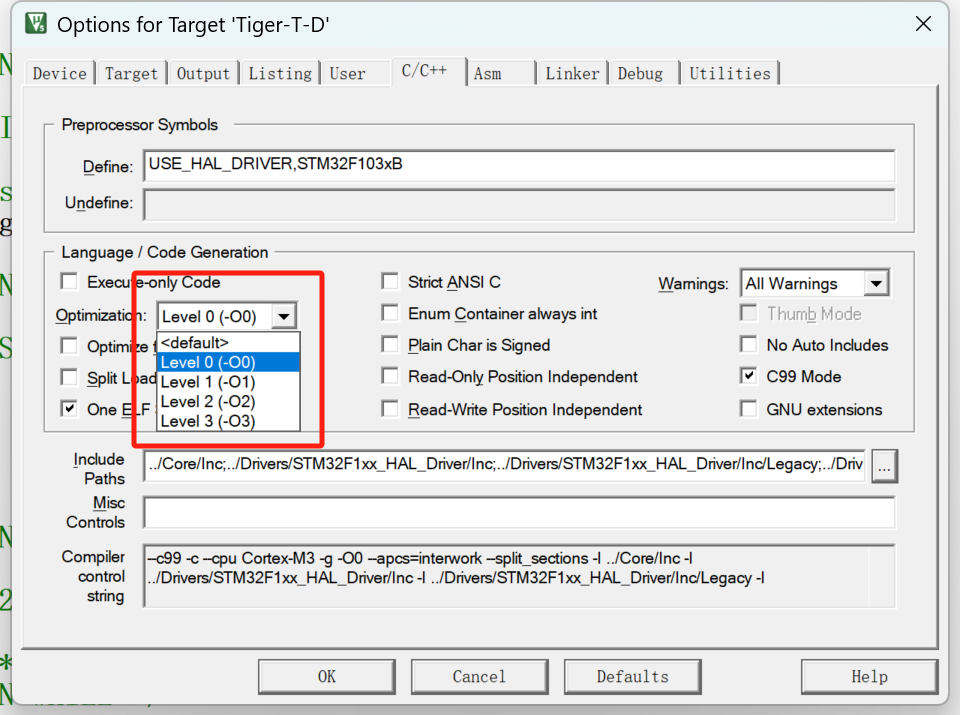Toggle Execute-only Code checkbox

pyautogui.click(x=69, y=282)
